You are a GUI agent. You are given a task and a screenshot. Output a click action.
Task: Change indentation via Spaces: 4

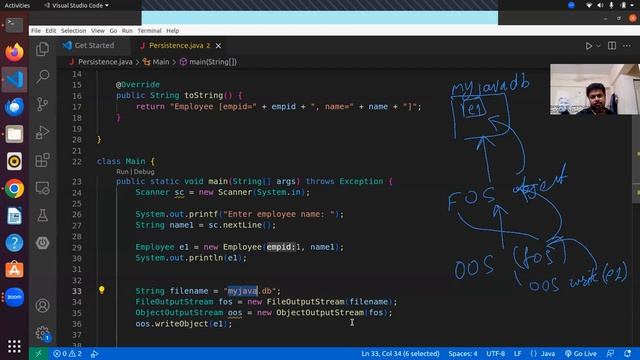462,353
